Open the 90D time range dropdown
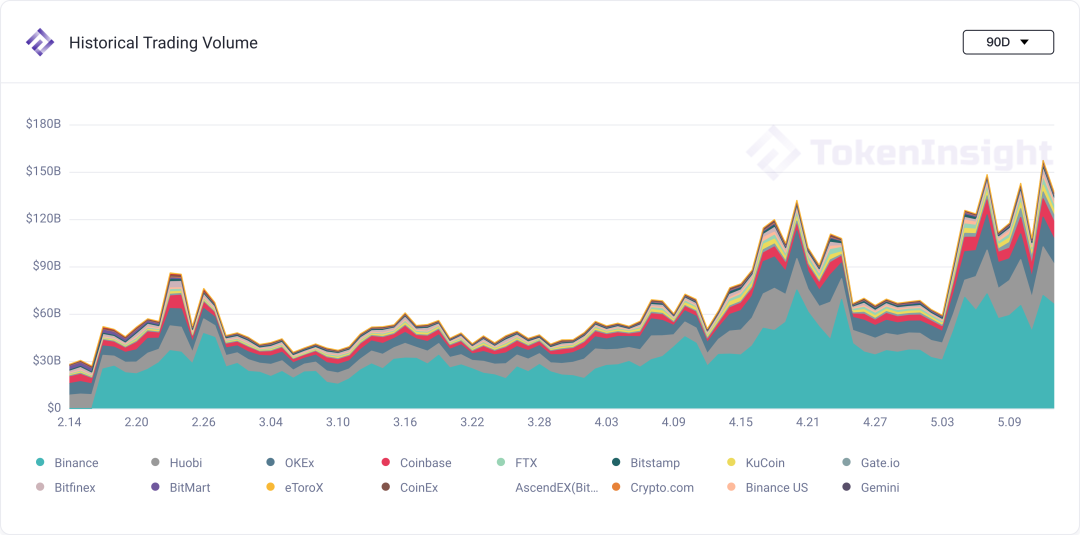Image resolution: width=1080 pixels, height=535 pixels. [x=1008, y=42]
